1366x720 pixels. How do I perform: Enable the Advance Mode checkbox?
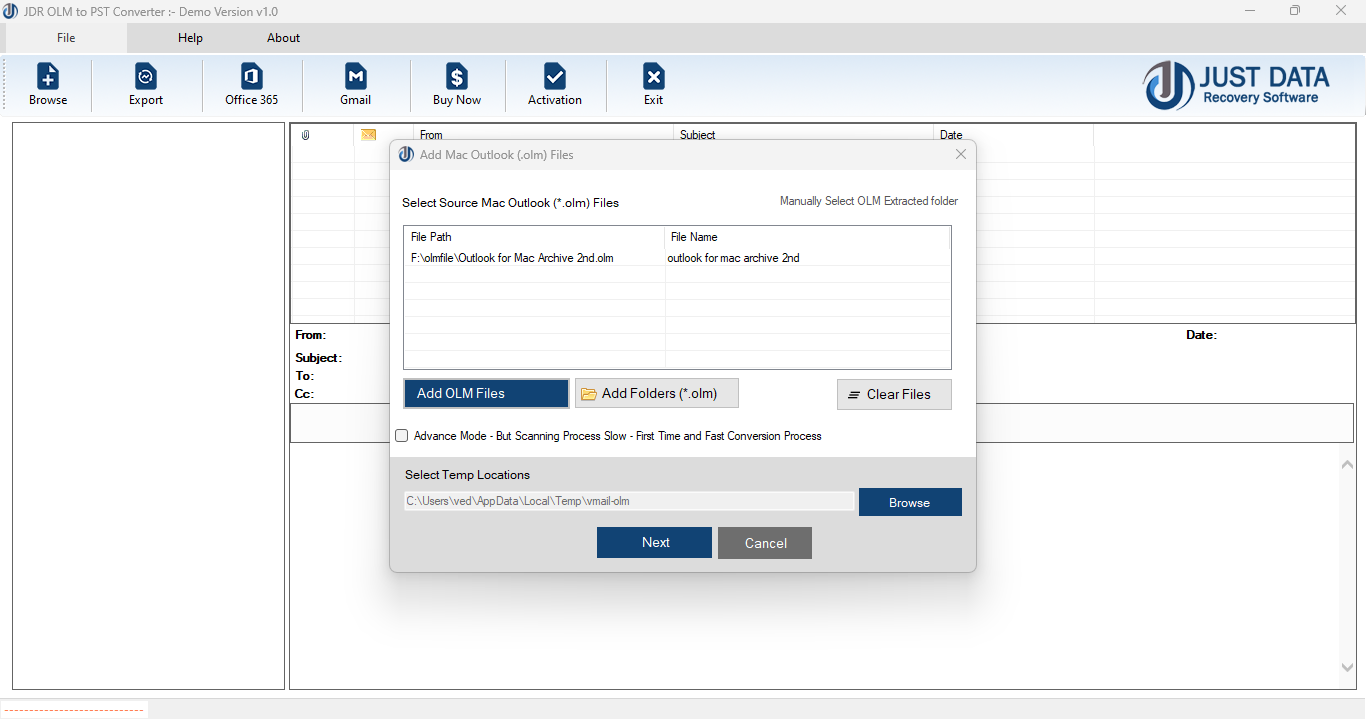click(x=402, y=436)
